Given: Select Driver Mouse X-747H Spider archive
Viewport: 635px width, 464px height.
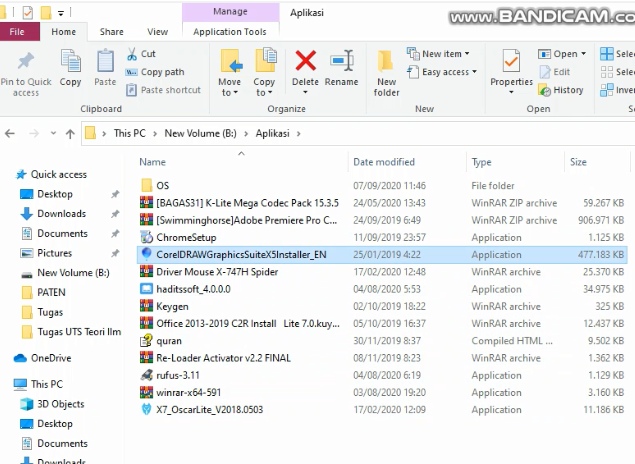Looking at the screenshot, I should pyautogui.click(x=382, y=272).
